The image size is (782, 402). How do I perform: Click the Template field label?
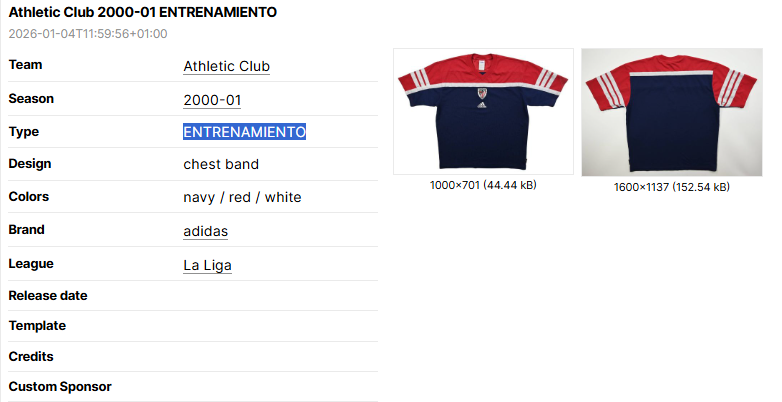[37, 326]
